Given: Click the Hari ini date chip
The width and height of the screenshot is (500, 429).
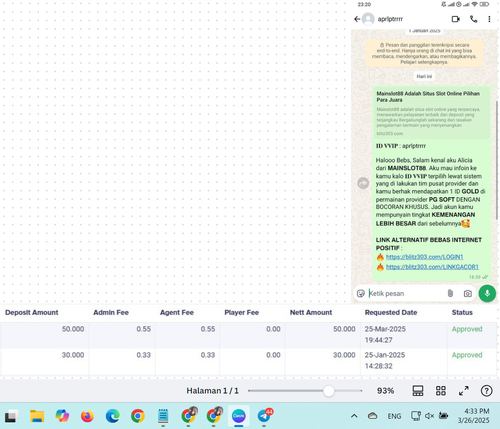Looking at the screenshot, I should pyautogui.click(x=424, y=76).
